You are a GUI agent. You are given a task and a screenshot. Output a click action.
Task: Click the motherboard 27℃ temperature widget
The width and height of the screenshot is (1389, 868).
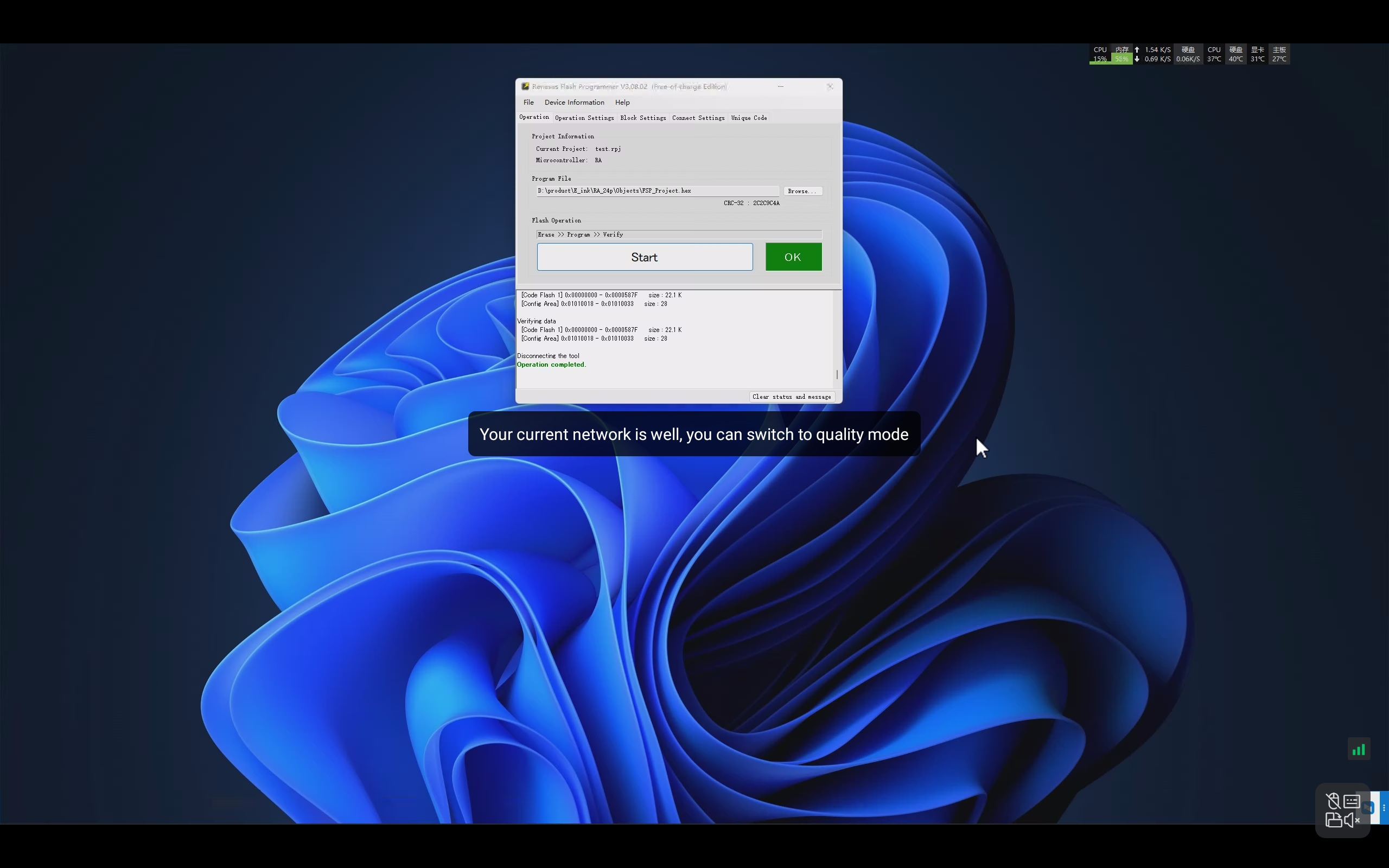pyautogui.click(x=1279, y=55)
